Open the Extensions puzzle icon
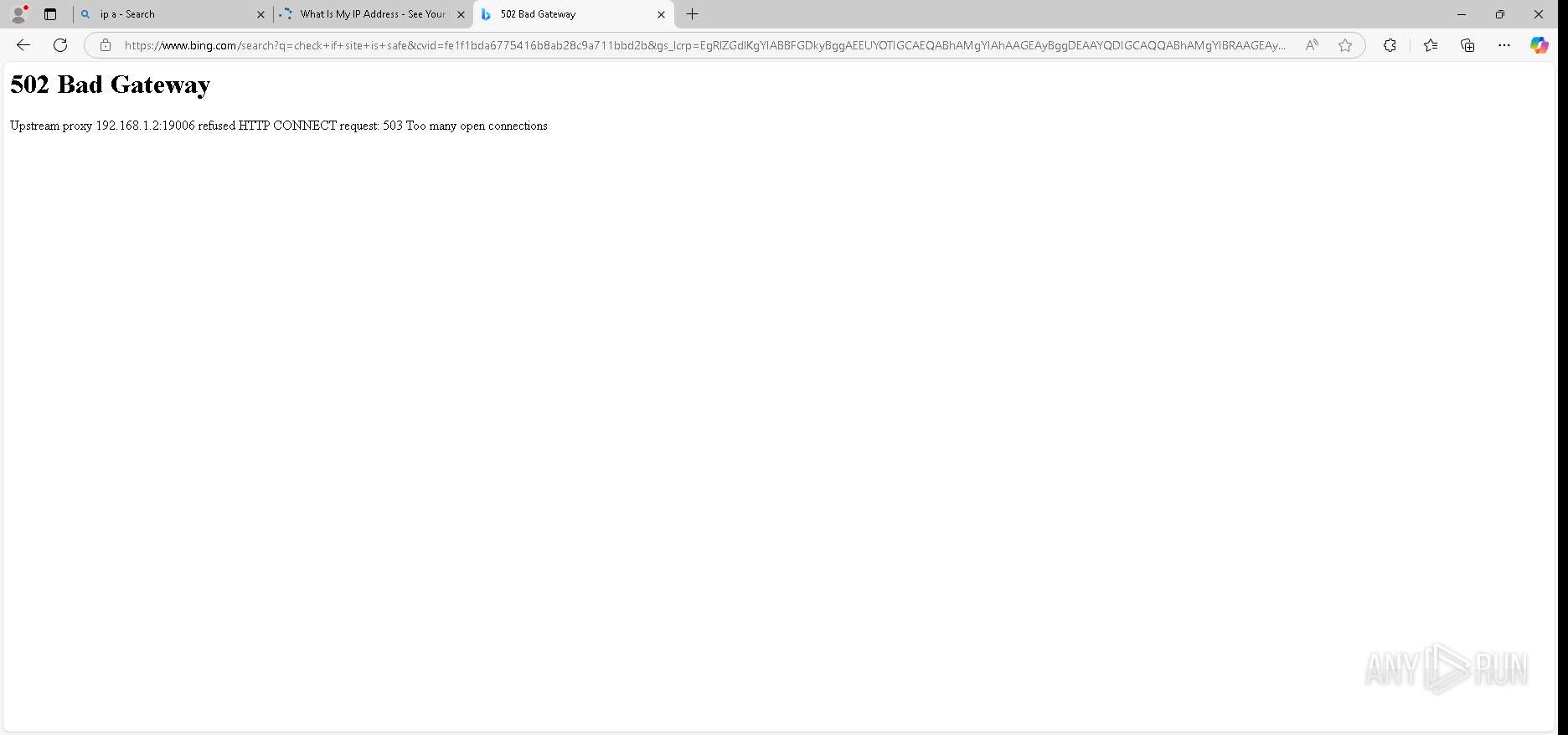 click(x=1390, y=45)
